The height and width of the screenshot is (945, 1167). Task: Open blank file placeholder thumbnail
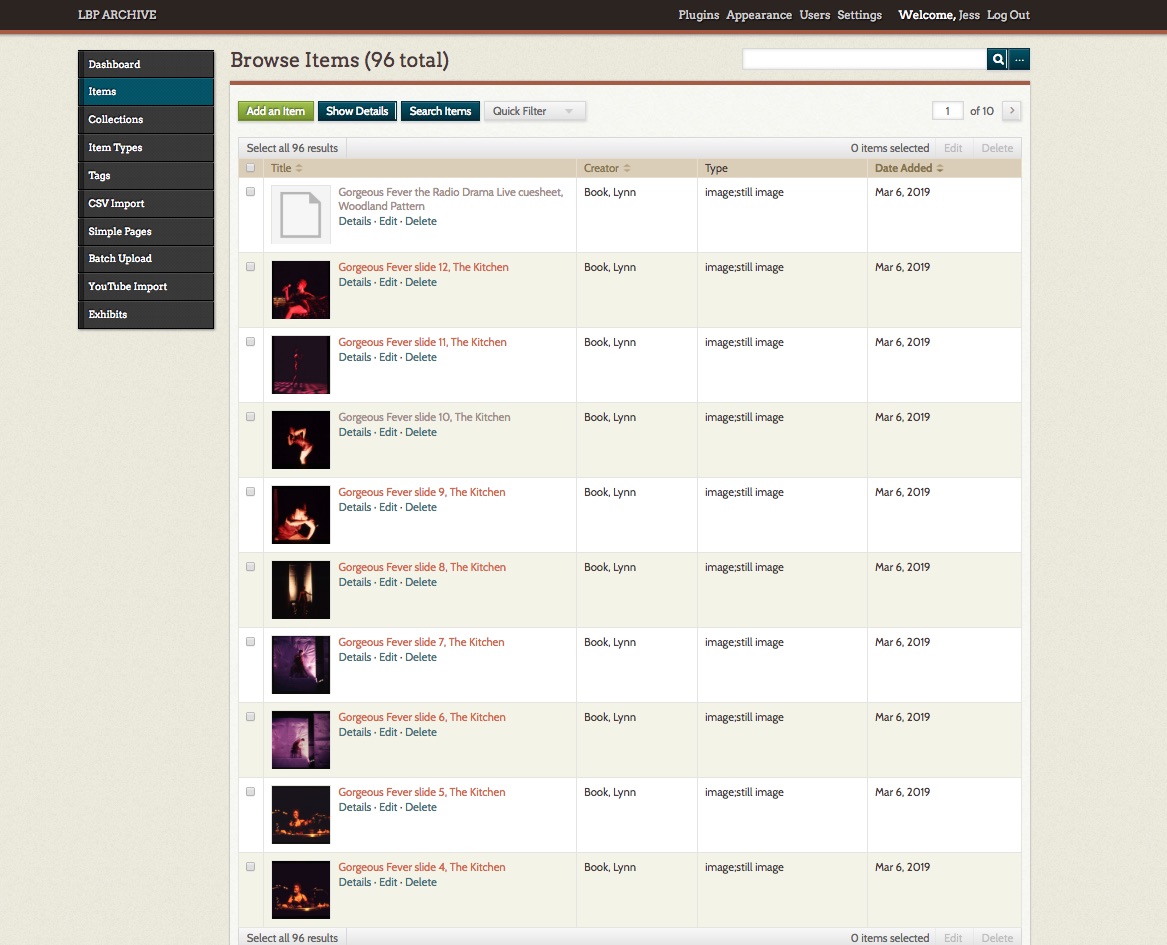300,215
